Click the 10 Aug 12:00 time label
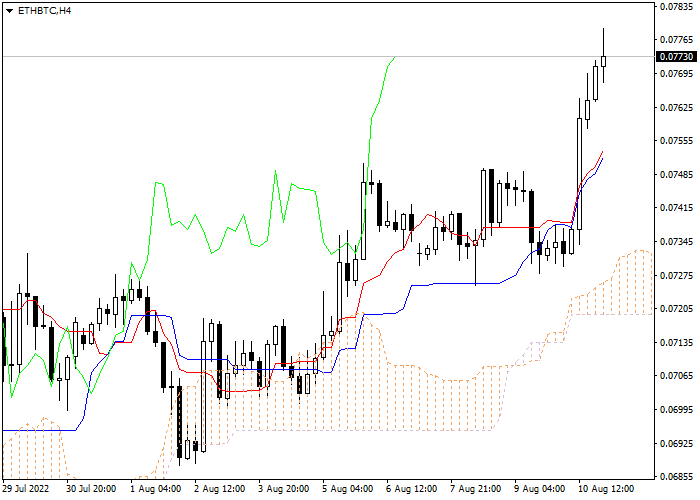This screenshot has height=500, width=700. click(x=606, y=489)
